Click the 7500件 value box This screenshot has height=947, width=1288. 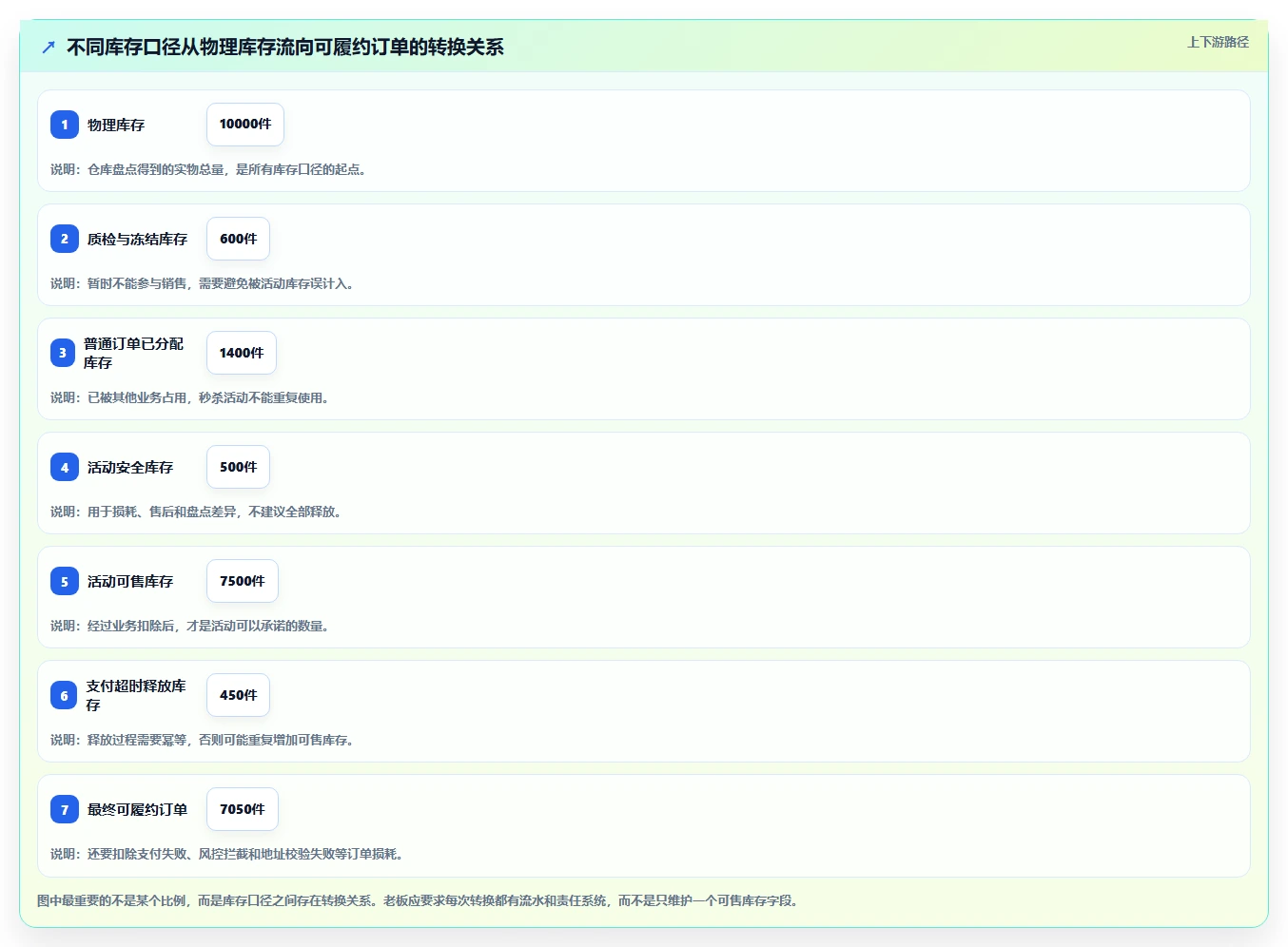tap(243, 581)
